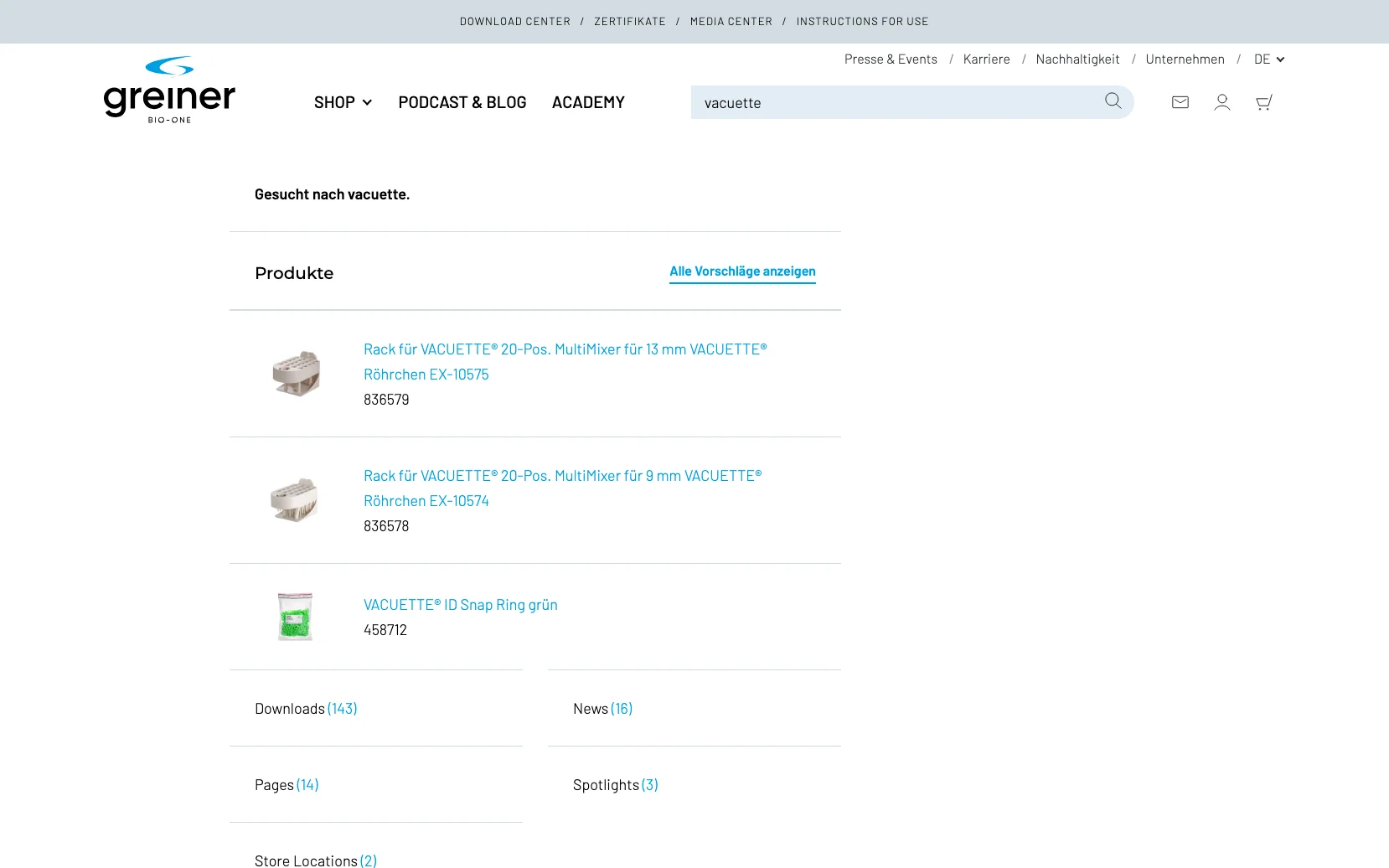
Task: Open DOWNLOAD CENTER link
Action: click(515, 22)
